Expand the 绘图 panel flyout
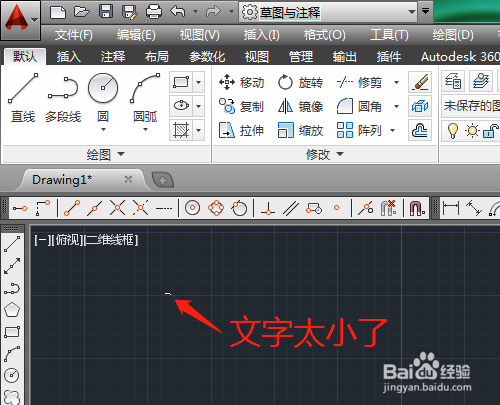500x405 pixels. point(105,154)
